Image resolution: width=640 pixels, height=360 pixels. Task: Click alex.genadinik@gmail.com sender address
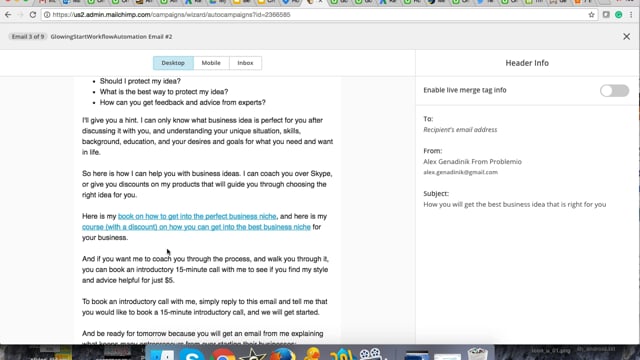click(460, 172)
